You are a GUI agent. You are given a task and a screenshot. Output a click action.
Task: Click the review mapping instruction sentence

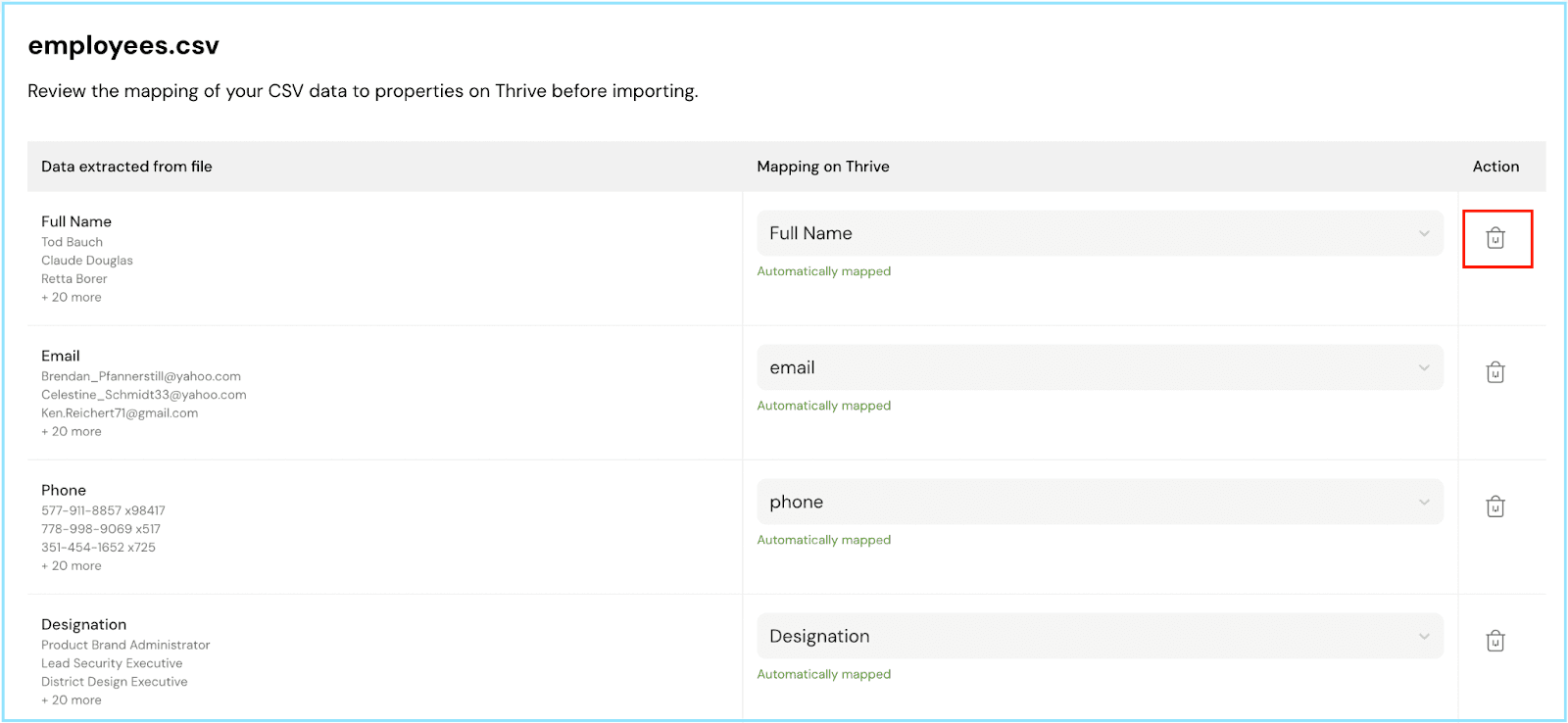[363, 91]
